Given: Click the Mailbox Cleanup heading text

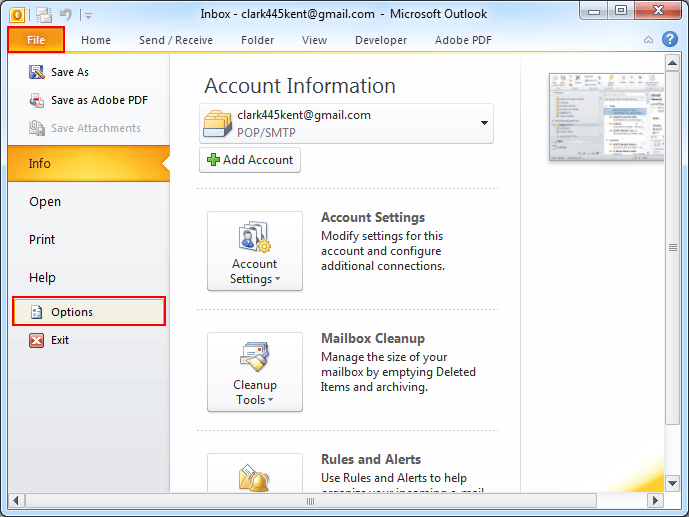Looking at the screenshot, I should tap(373, 338).
